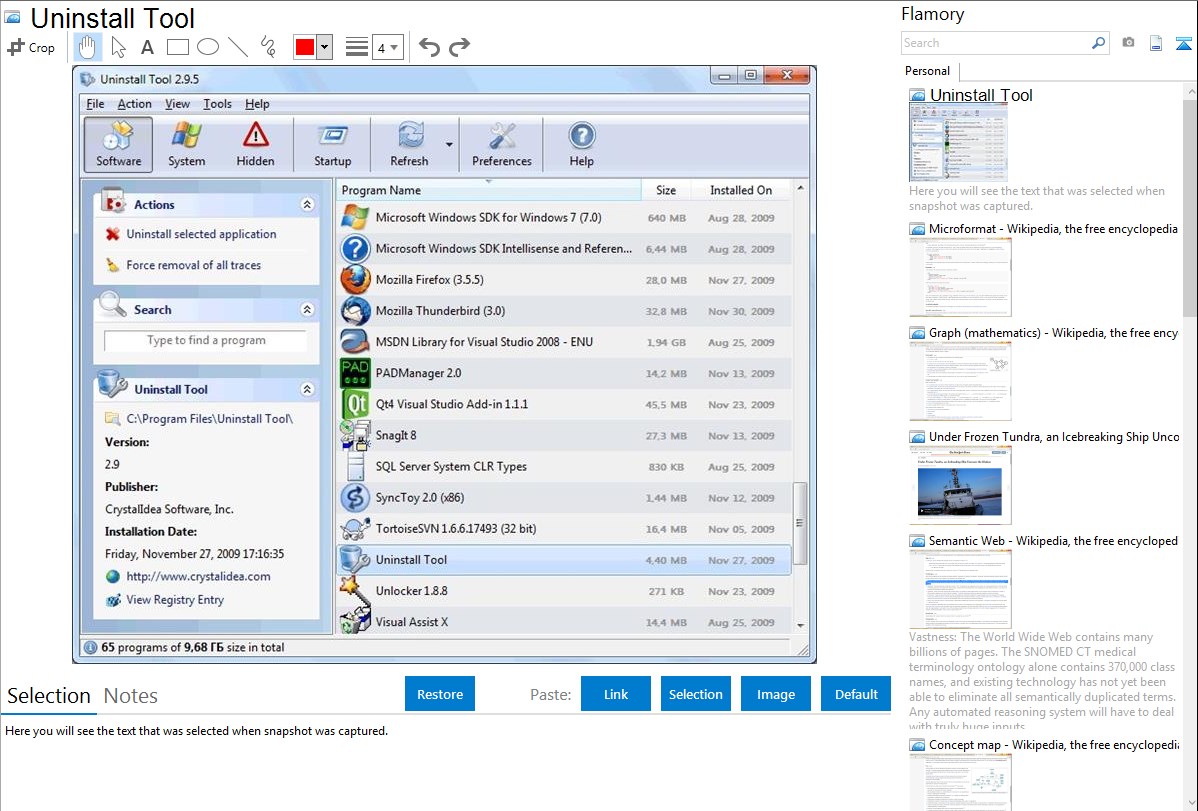Click the Paste Image button

pos(775,694)
